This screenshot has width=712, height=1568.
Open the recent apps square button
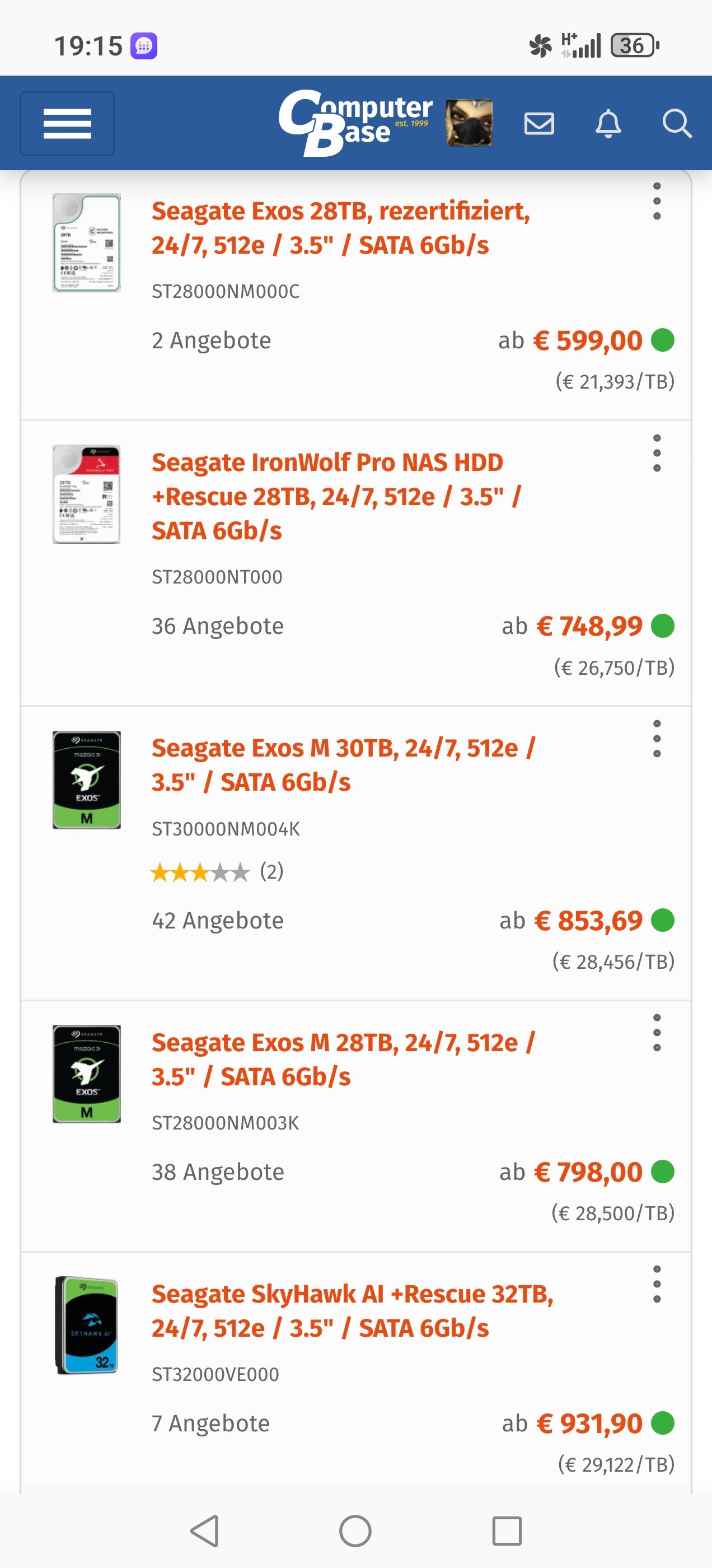[507, 1530]
